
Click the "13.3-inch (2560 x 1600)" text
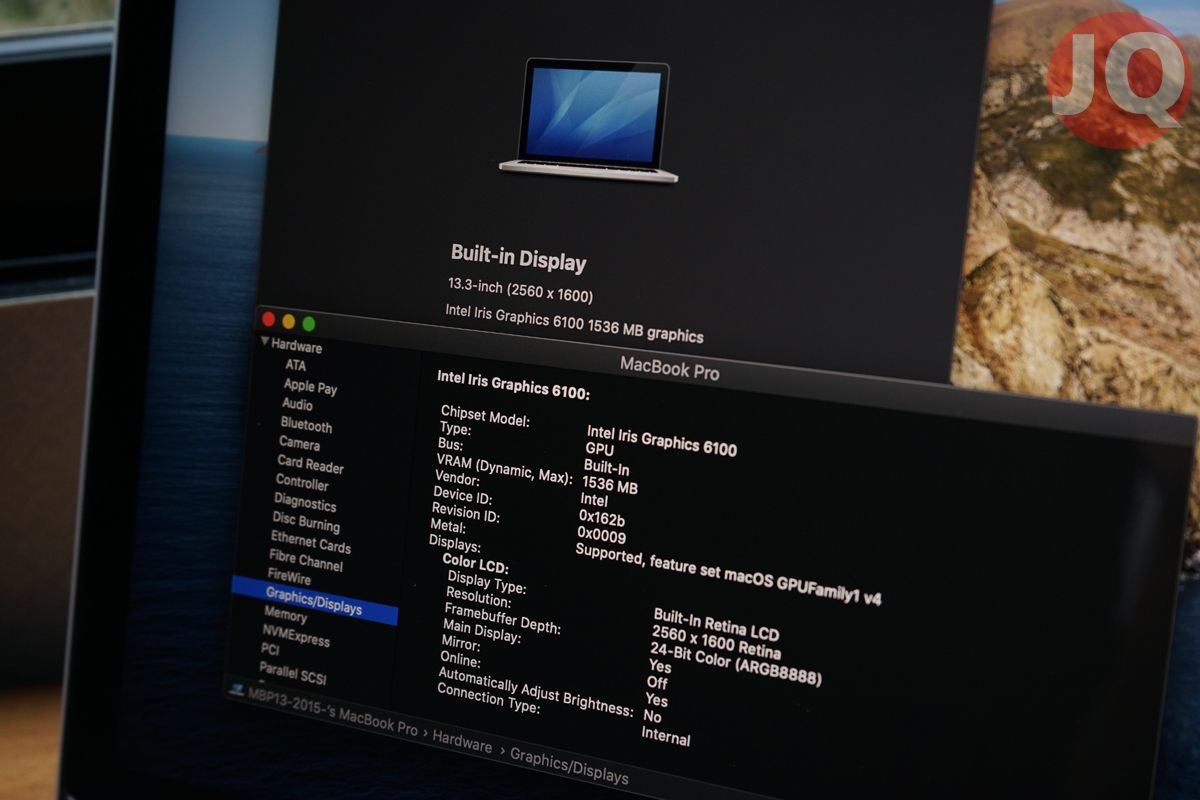(x=520, y=290)
